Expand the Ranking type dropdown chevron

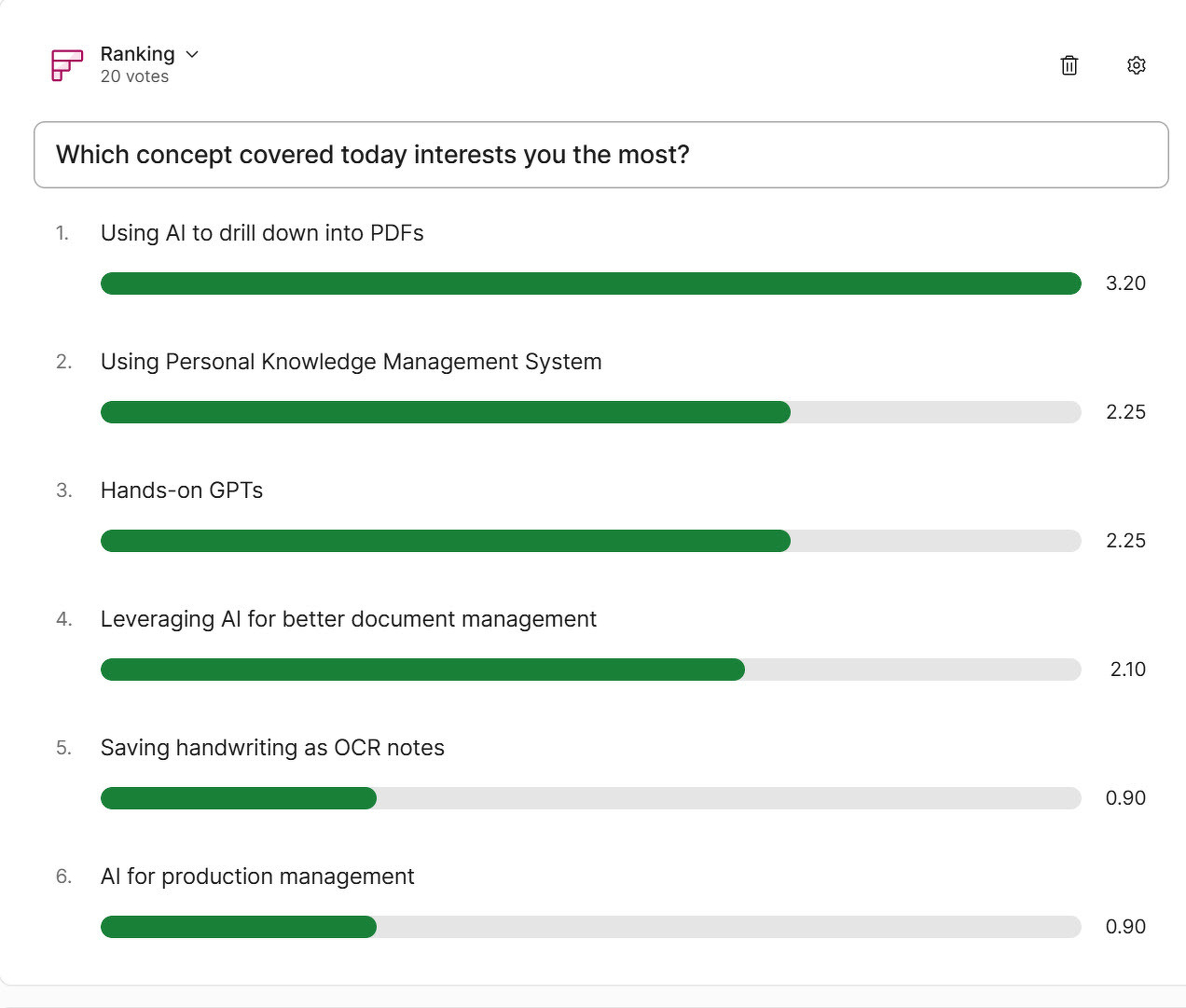192,54
